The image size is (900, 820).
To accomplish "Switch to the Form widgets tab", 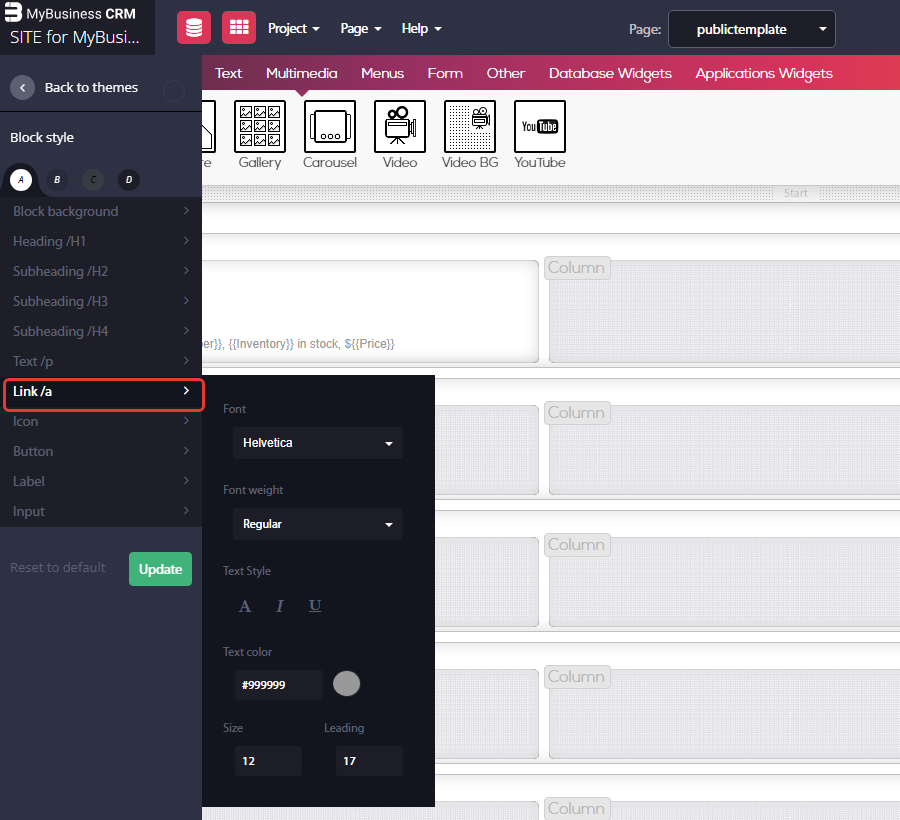I will click(445, 73).
